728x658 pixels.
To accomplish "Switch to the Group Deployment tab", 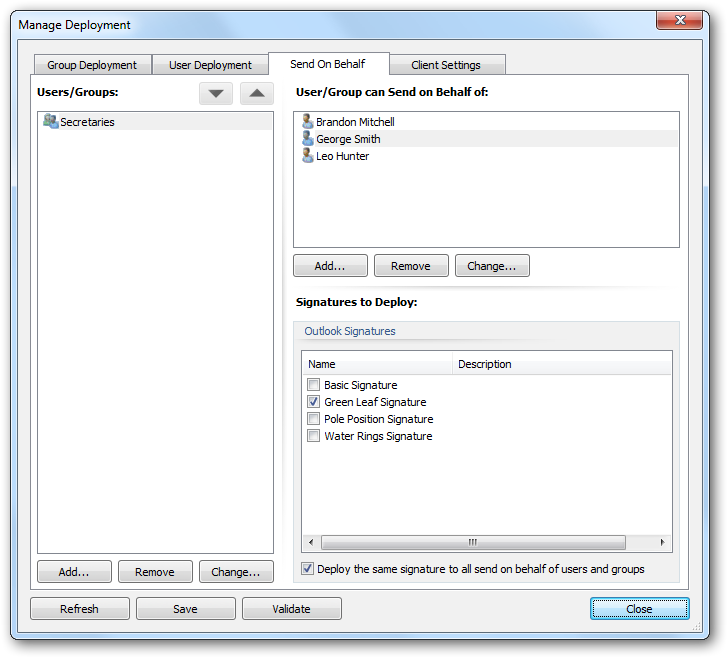I will [92, 65].
